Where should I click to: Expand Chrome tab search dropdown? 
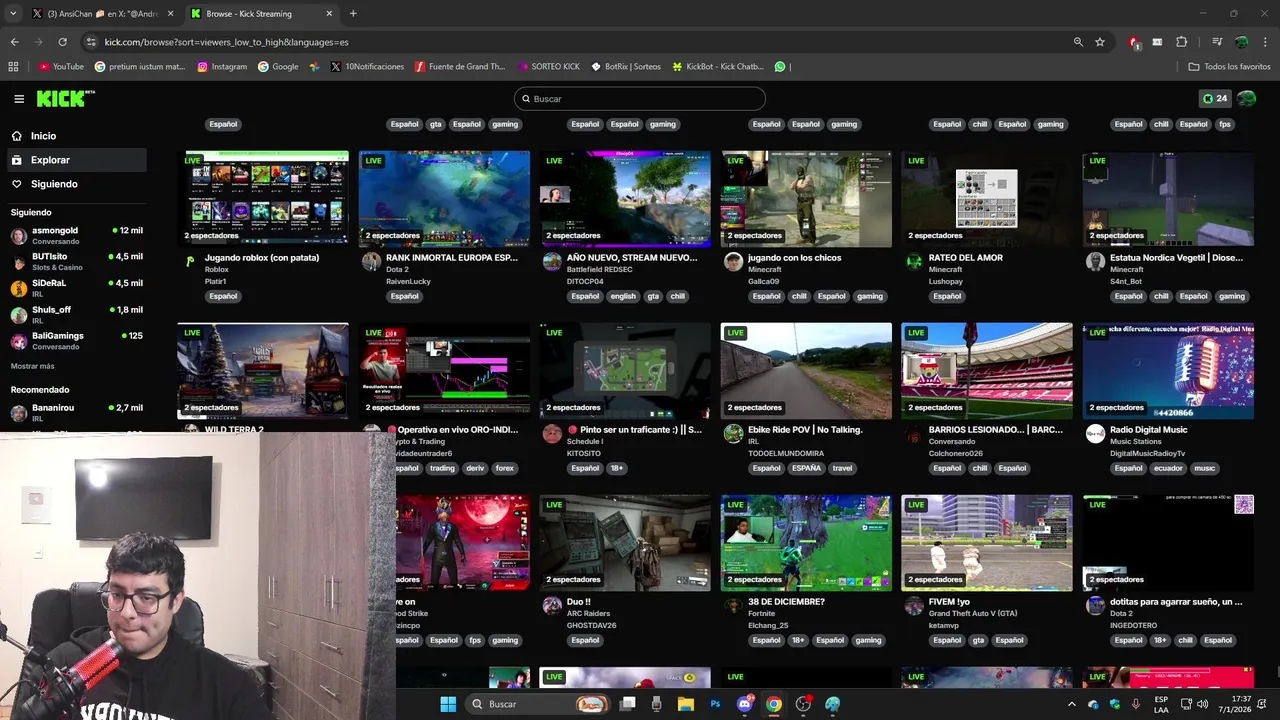13,14
